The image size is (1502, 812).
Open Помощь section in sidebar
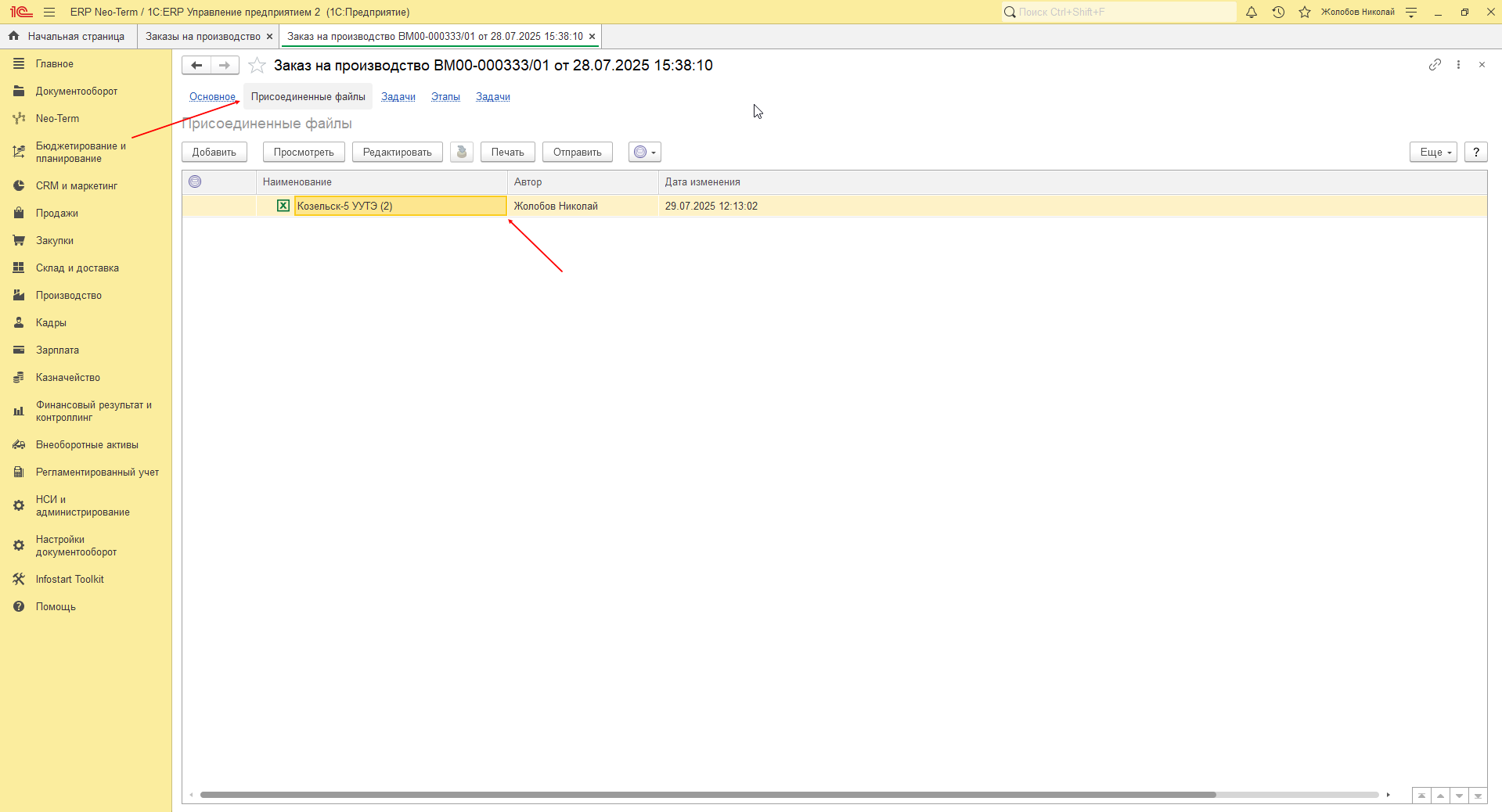click(x=56, y=606)
